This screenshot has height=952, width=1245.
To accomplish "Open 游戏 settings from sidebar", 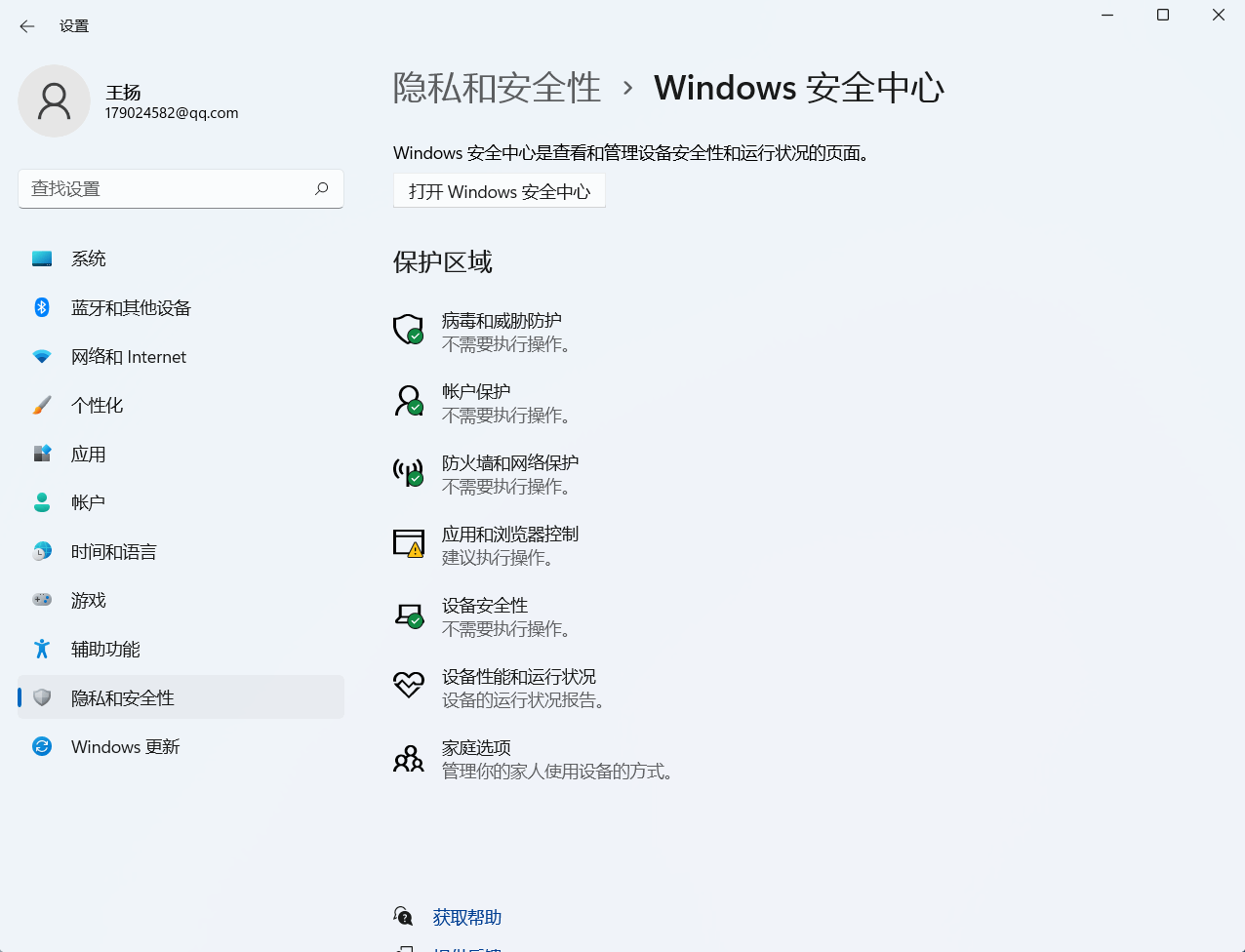I will [x=89, y=600].
